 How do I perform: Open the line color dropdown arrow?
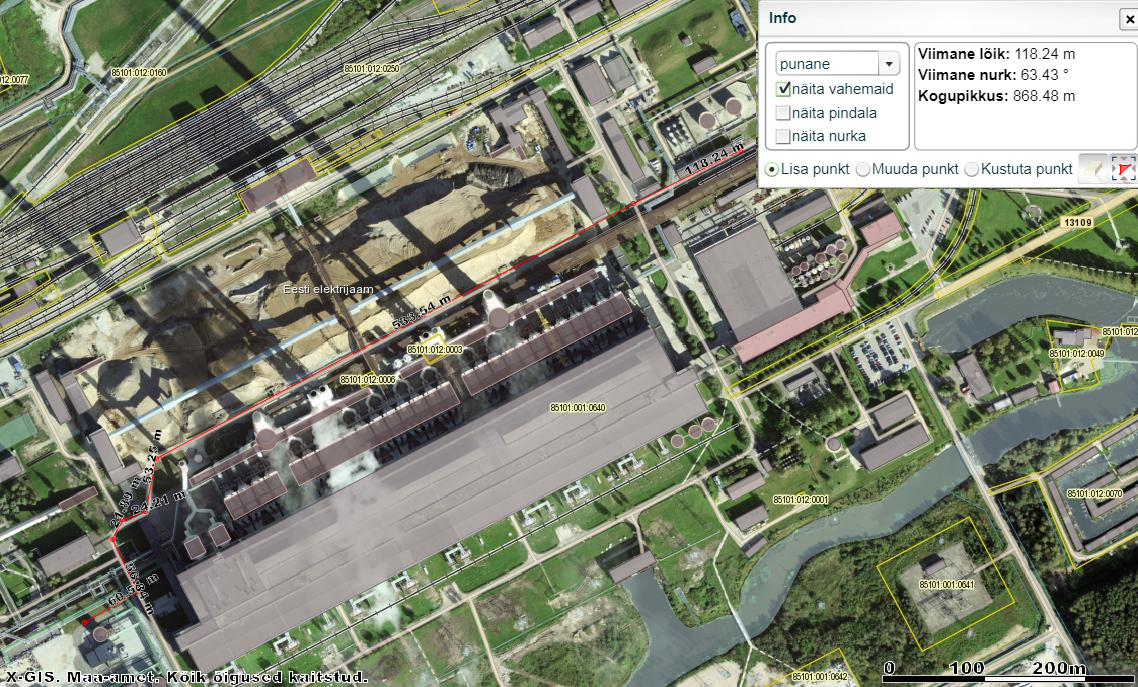click(888, 64)
